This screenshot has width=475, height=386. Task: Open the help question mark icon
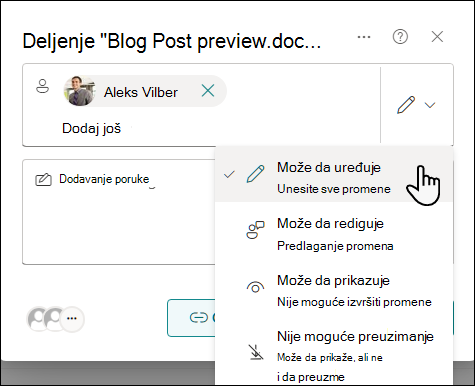click(x=400, y=37)
